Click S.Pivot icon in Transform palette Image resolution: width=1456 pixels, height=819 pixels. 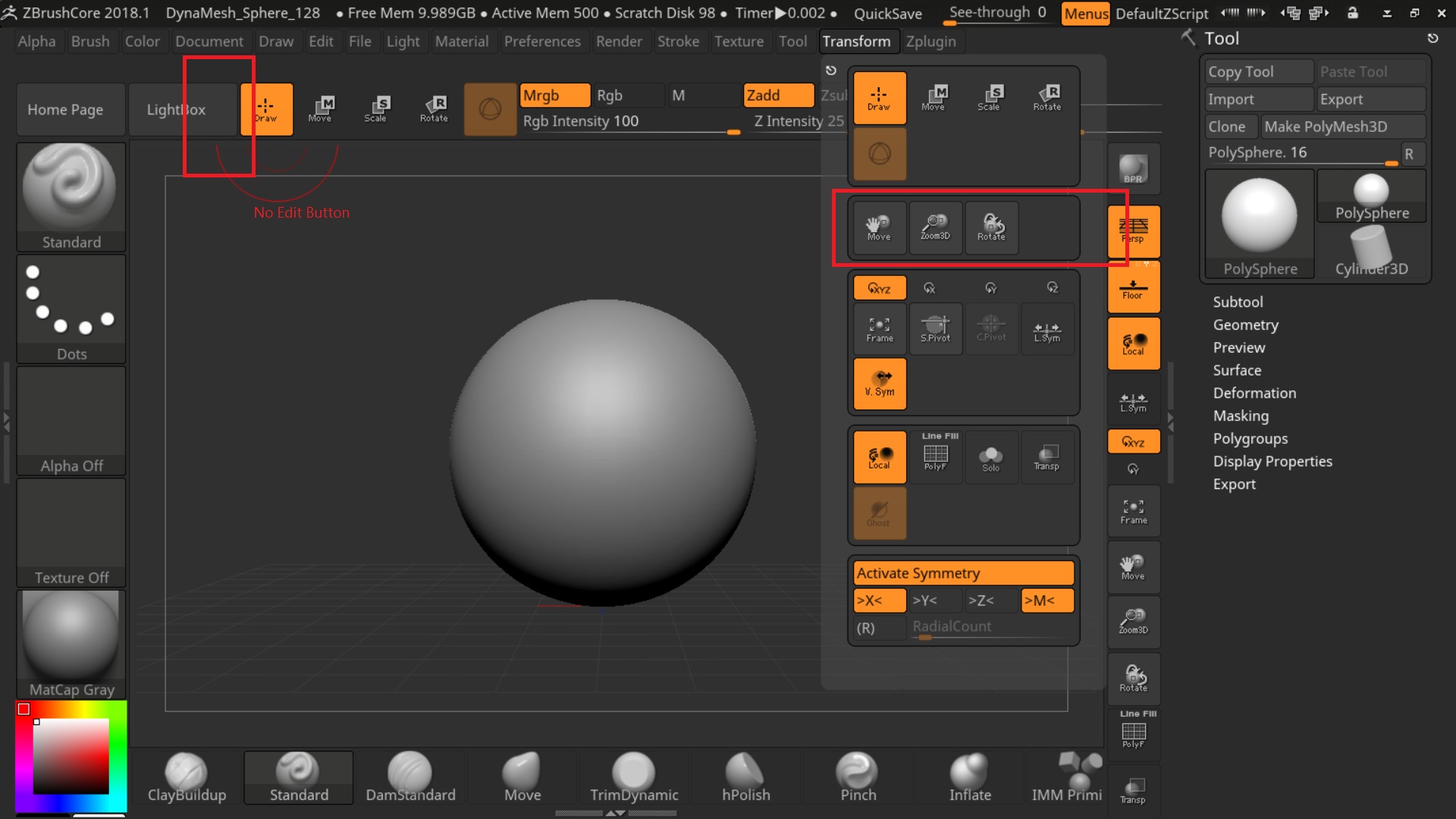[x=936, y=329]
